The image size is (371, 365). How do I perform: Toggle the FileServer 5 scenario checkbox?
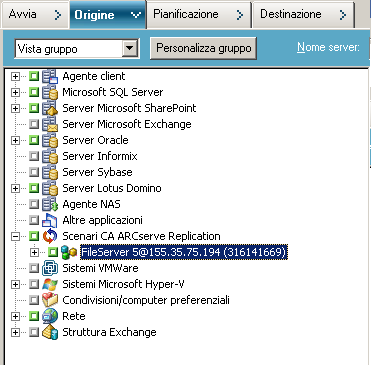[53, 252]
